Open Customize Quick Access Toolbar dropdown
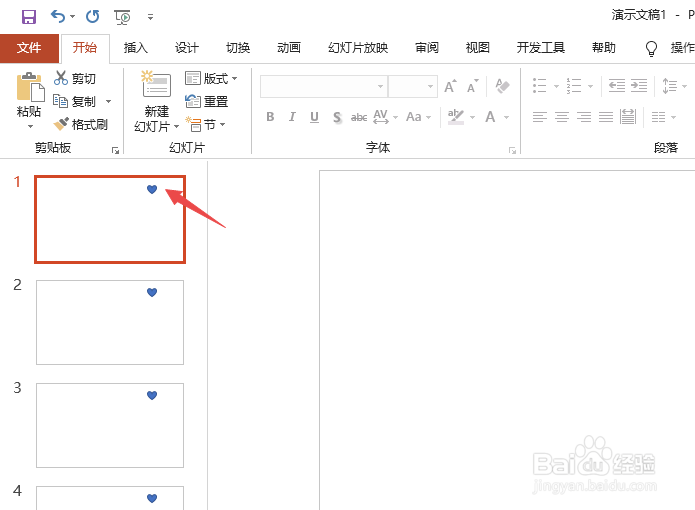Screen dimensions: 695x510 tap(150, 17)
